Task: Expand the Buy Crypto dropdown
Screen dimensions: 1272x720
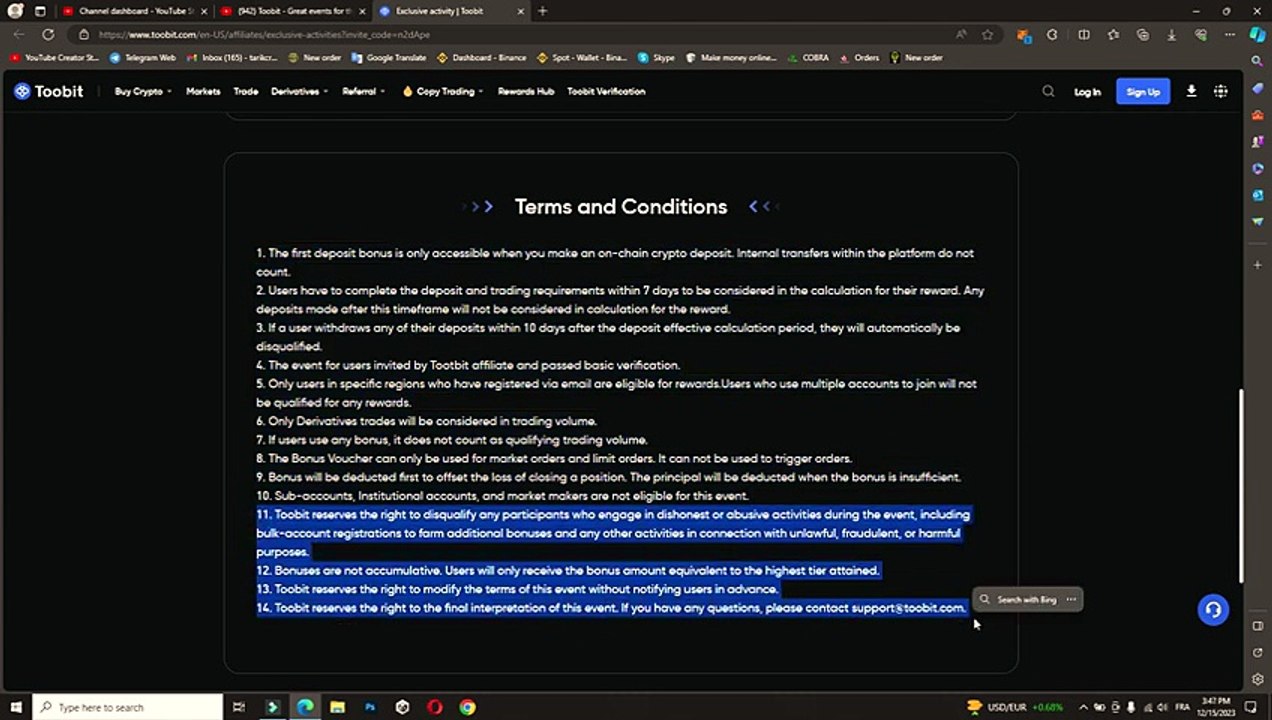Action: [143, 91]
